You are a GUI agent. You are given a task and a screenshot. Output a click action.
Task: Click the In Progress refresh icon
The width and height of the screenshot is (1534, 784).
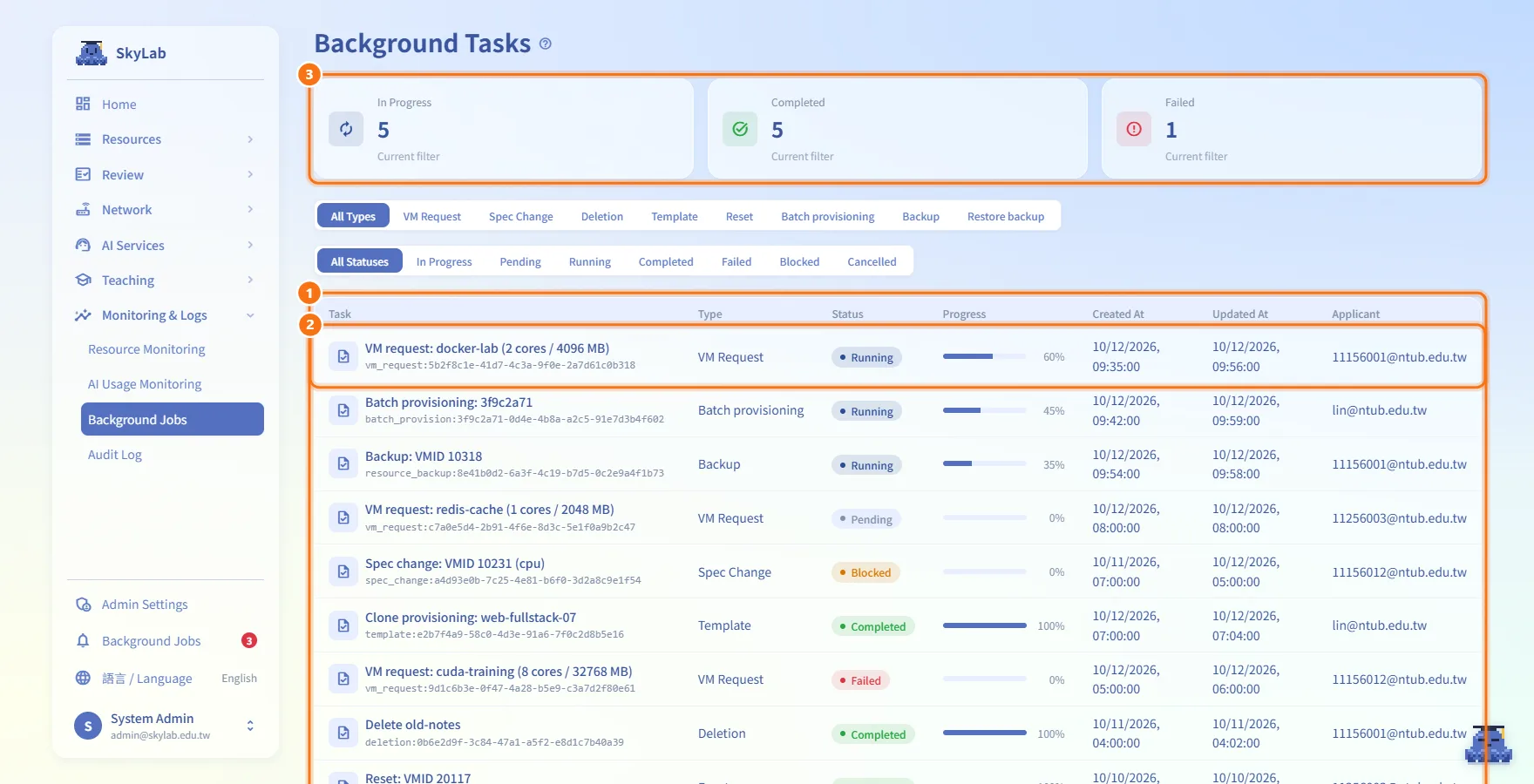coord(346,129)
